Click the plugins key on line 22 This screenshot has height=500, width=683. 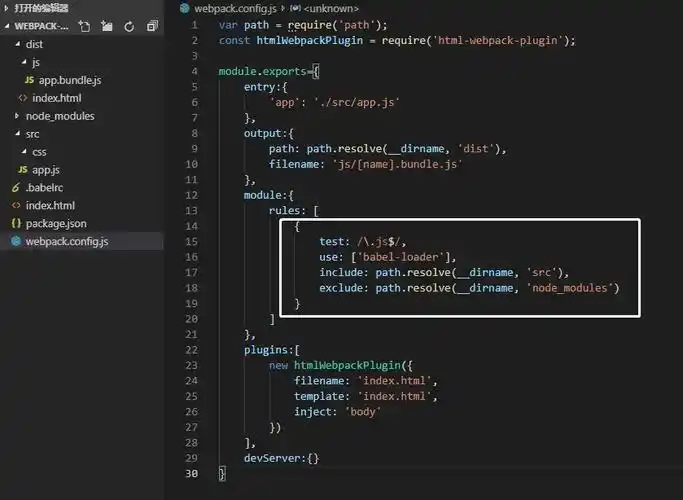click(266, 350)
